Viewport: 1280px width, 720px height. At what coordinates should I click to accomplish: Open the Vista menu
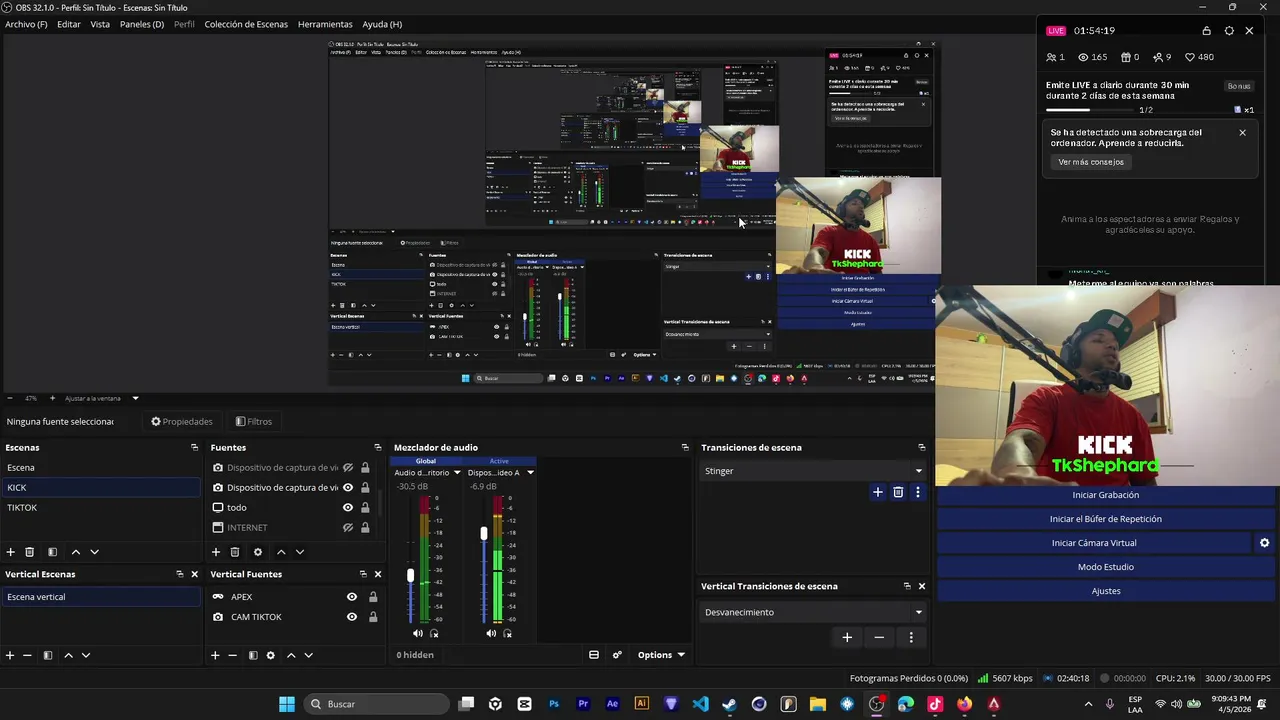click(100, 24)
